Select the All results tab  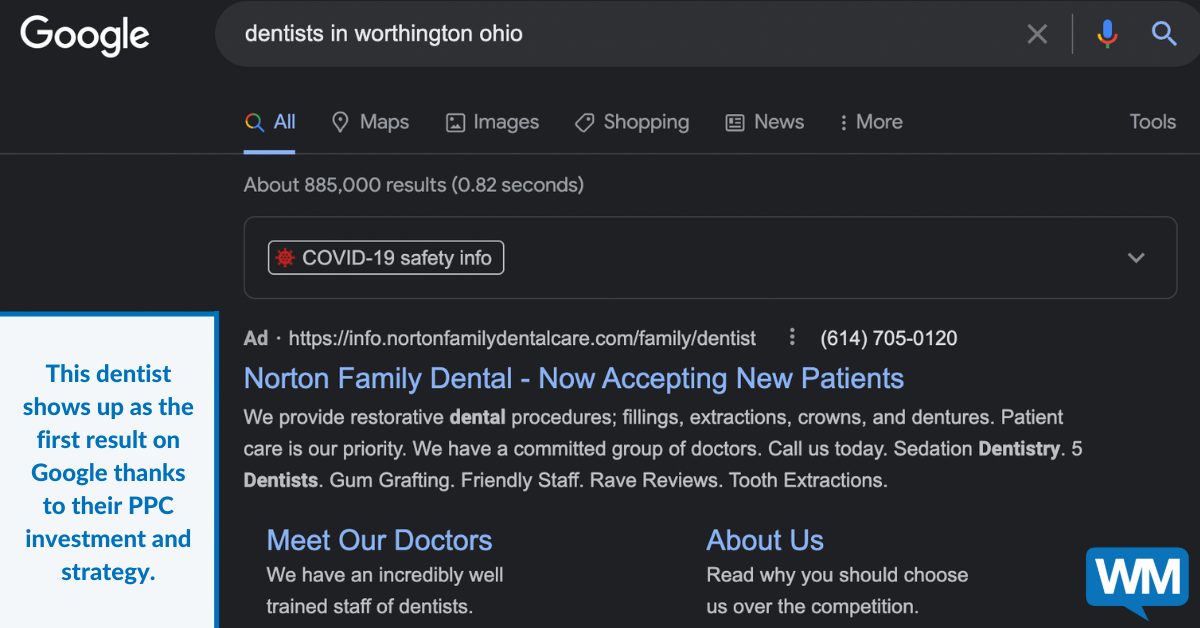[x=270, y=122]
